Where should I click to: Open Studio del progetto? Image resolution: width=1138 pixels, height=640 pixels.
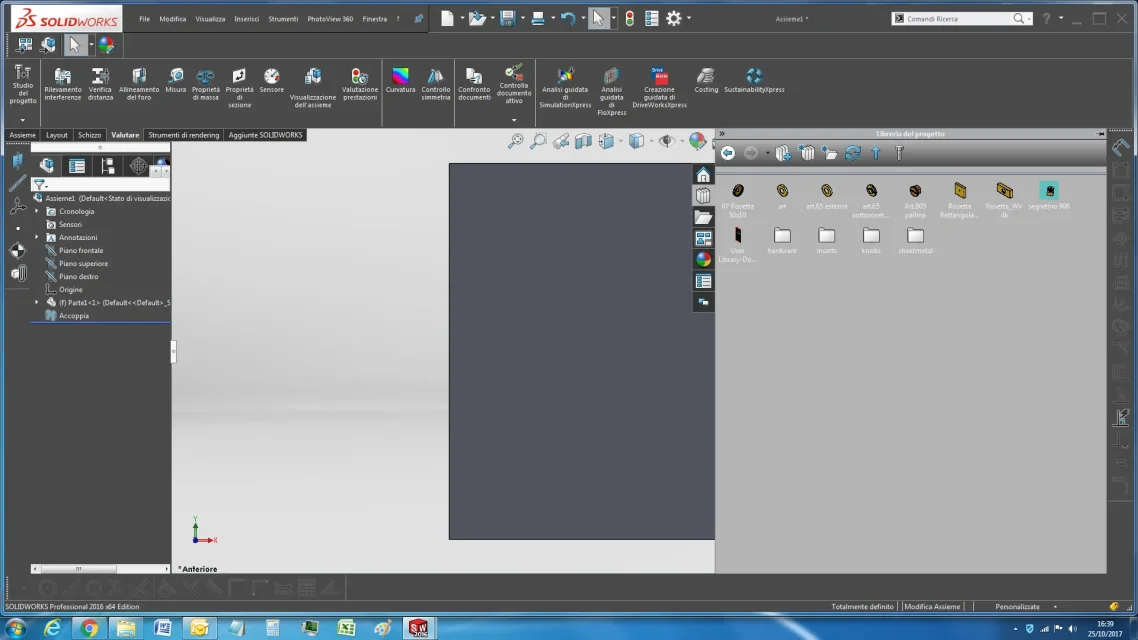(22, 84)
